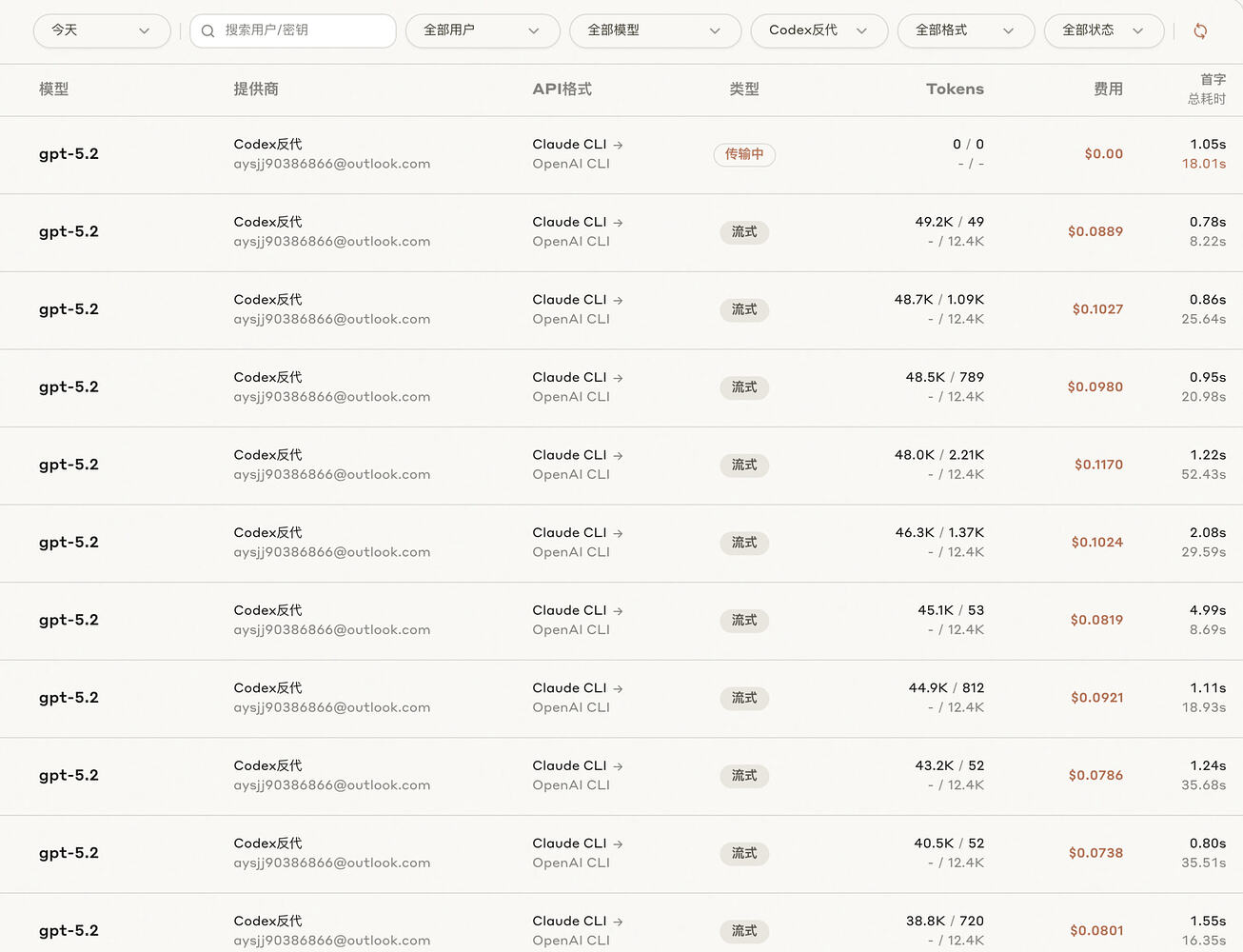Click the 48.0K / 2.21K token count
The height and width of the screenshot is (952, 1243).
coord(939,455)
